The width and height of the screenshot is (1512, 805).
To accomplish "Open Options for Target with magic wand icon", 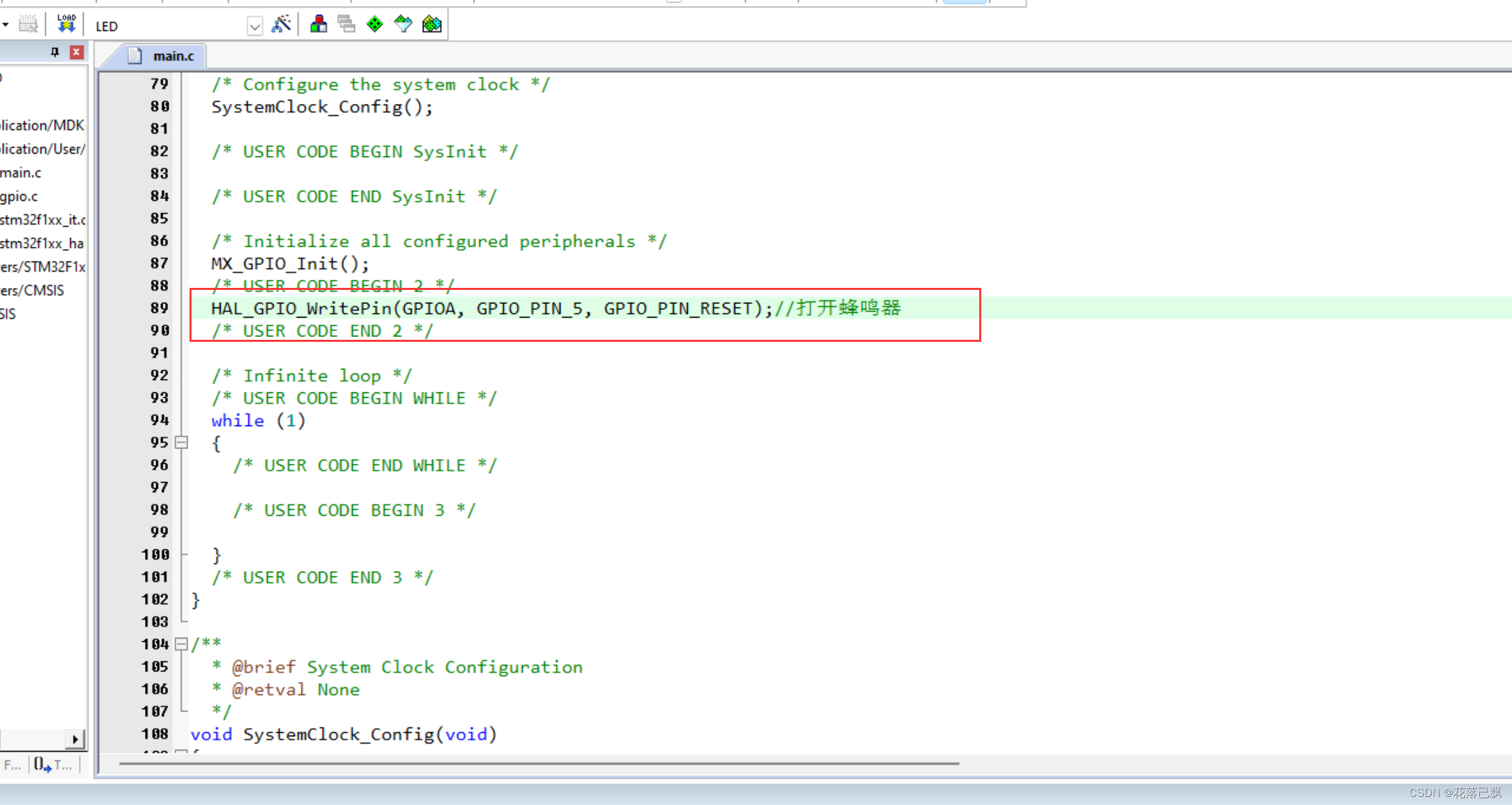I will (283, 24).
